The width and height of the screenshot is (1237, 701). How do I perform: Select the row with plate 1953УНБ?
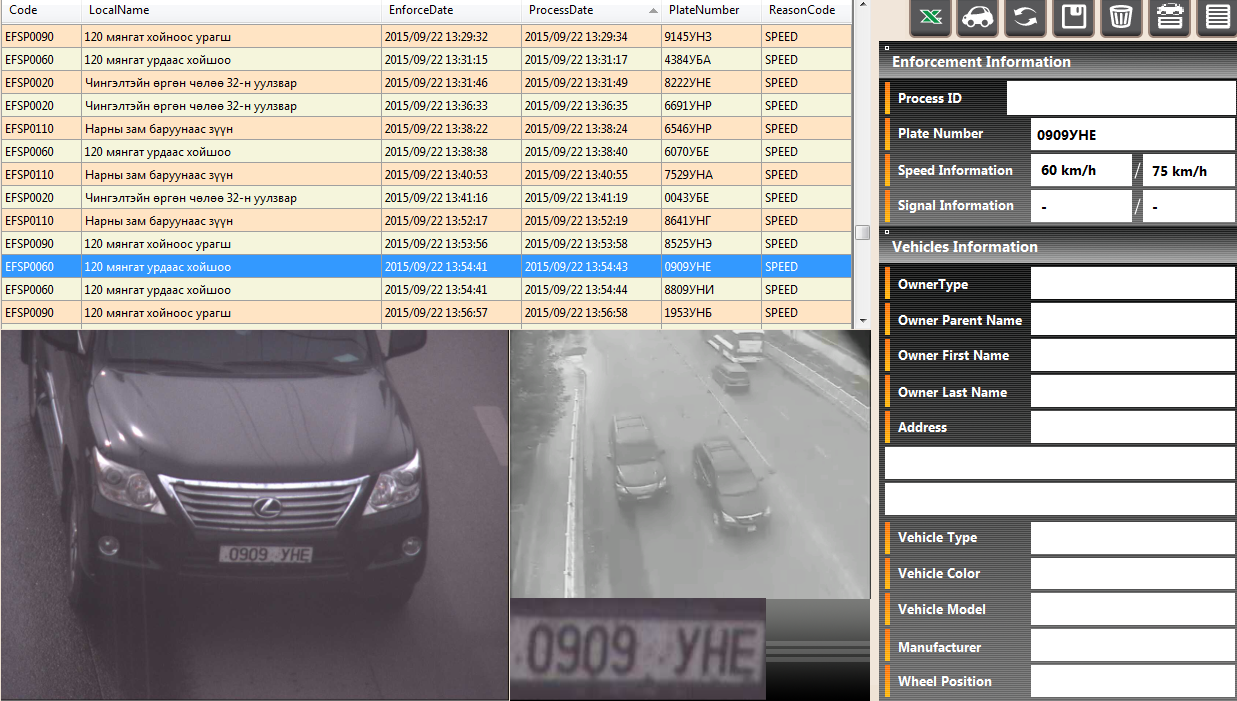426,313
